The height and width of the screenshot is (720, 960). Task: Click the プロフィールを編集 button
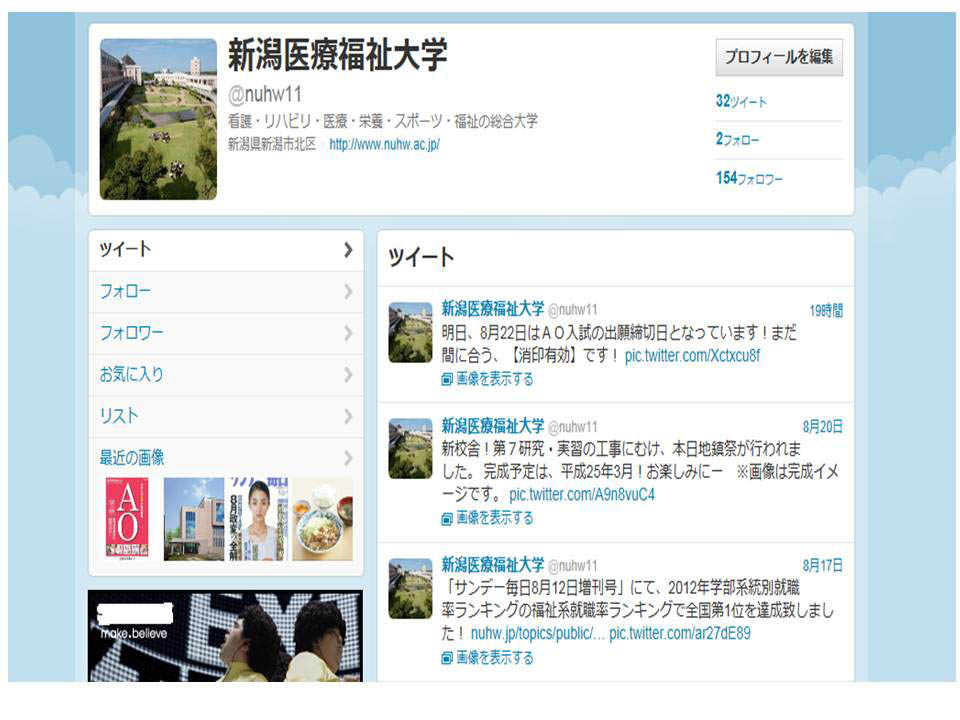pyautogui.click(x=779, y=57)
